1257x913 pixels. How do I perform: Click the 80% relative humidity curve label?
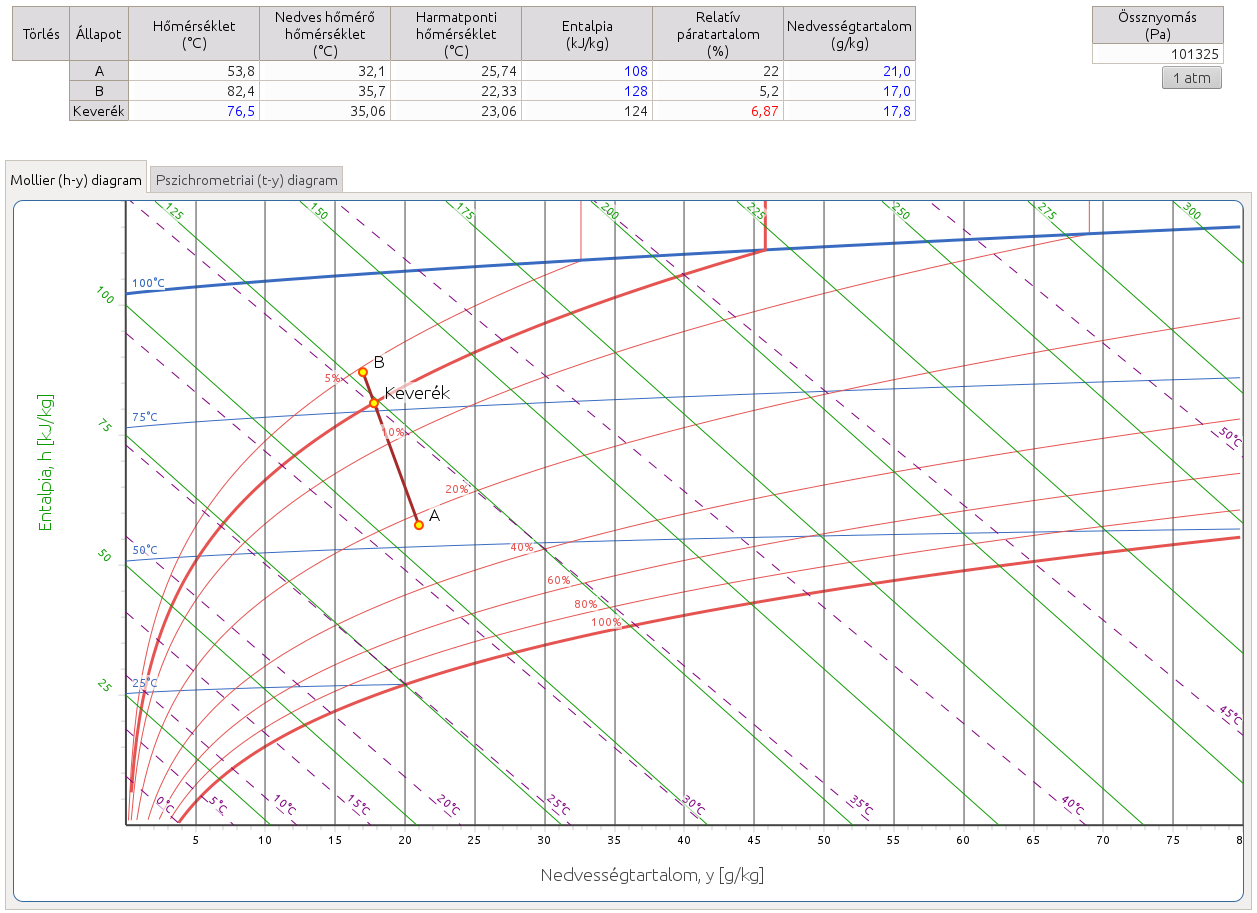coord(585,604)
